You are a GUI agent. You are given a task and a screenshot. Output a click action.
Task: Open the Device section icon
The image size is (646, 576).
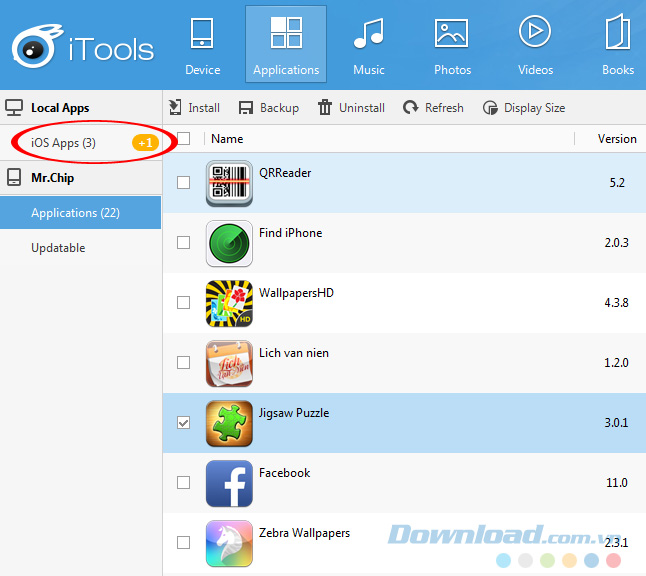pyautogui.click(x=202, y=33)
